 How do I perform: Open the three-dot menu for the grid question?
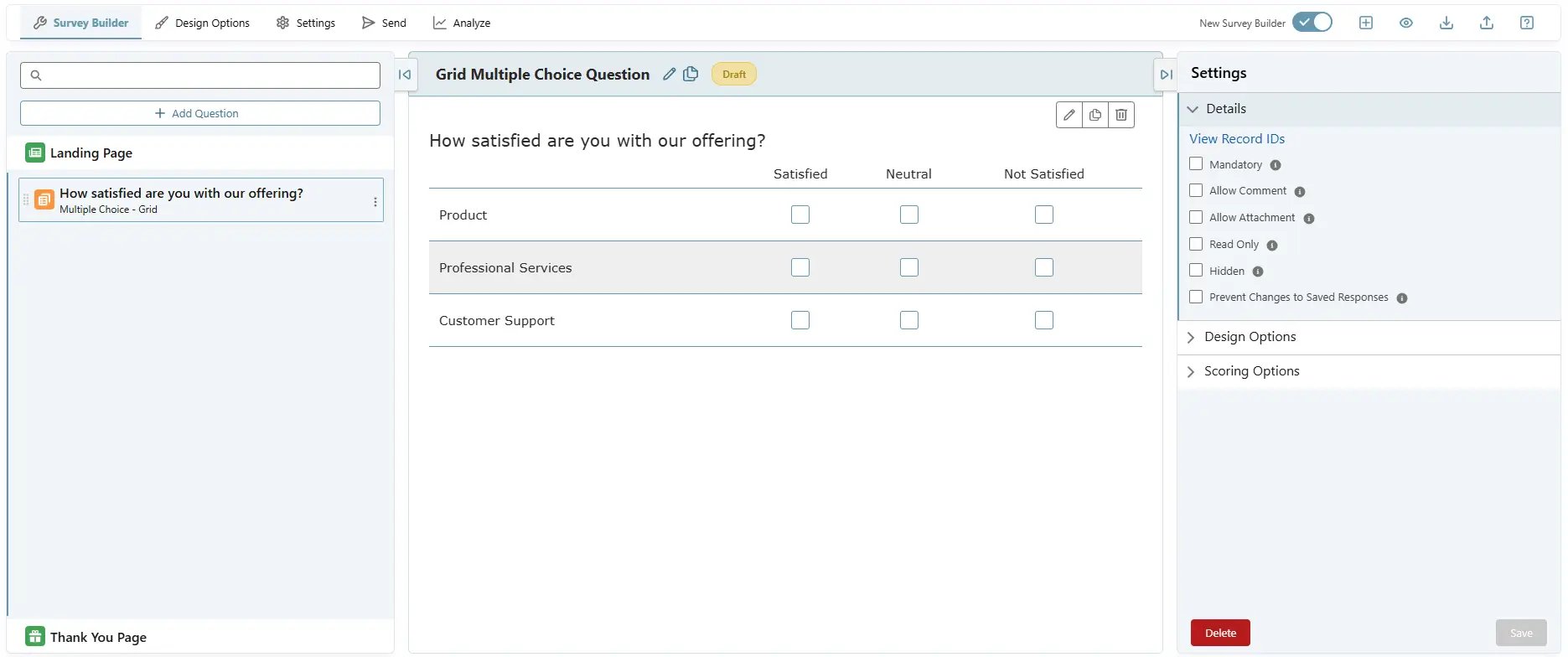(375, 202)
